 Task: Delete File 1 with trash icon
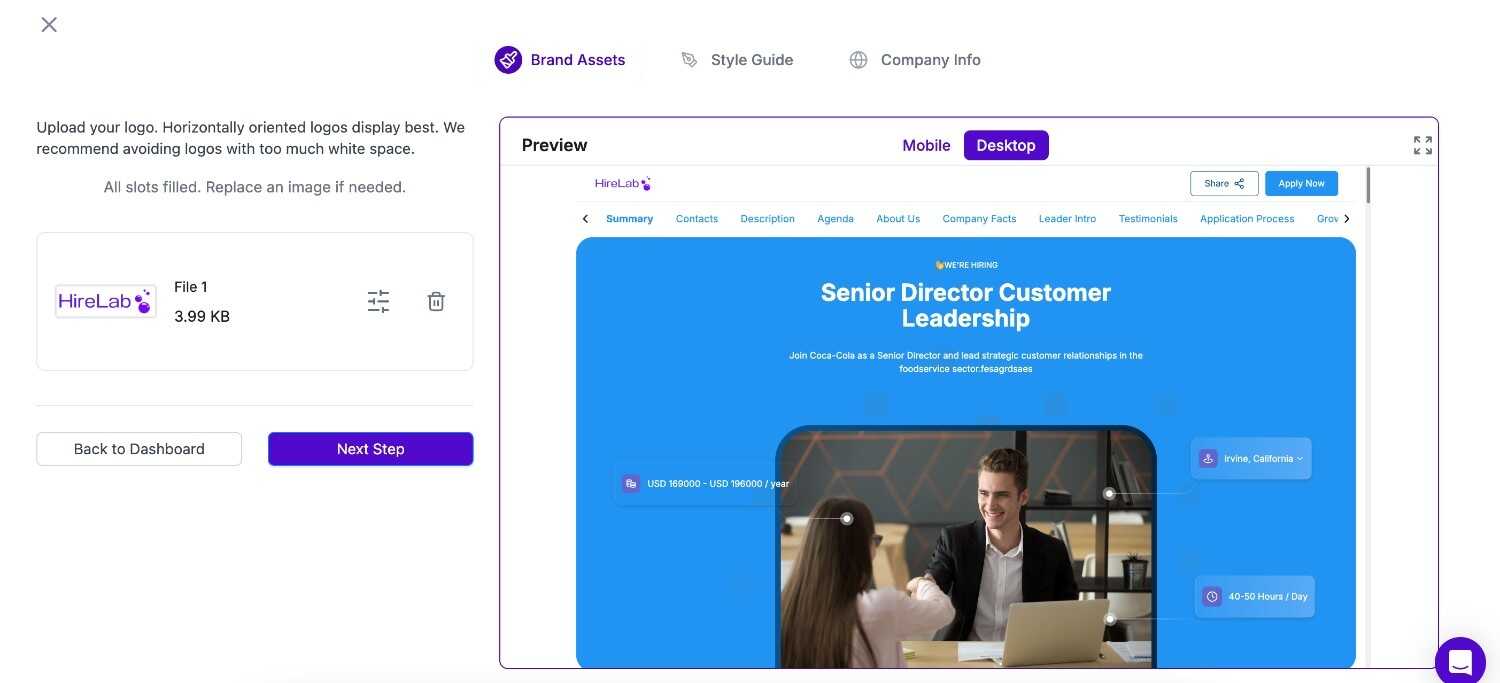point(436,301)
